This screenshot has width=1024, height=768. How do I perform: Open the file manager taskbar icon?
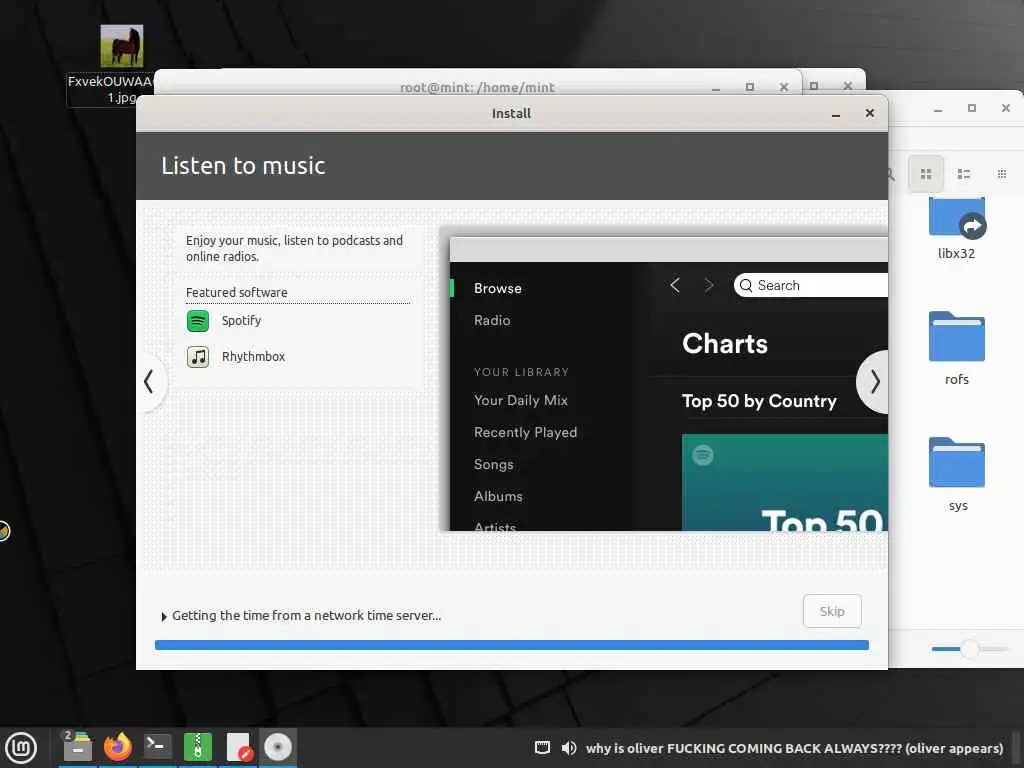(x=77, y=746)
